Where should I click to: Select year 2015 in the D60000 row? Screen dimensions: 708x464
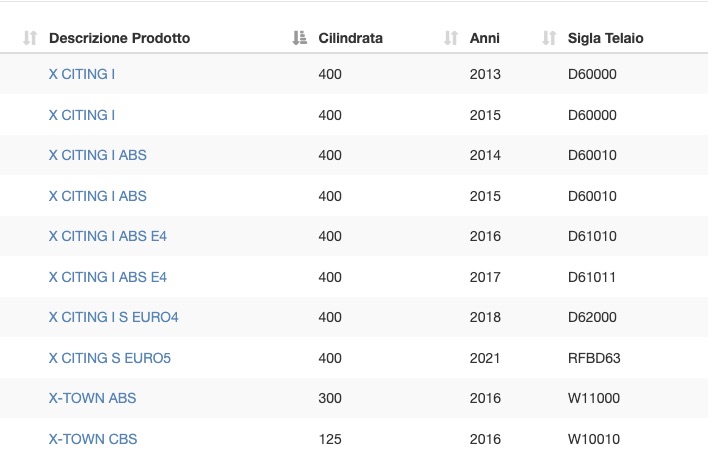(485, 115)
